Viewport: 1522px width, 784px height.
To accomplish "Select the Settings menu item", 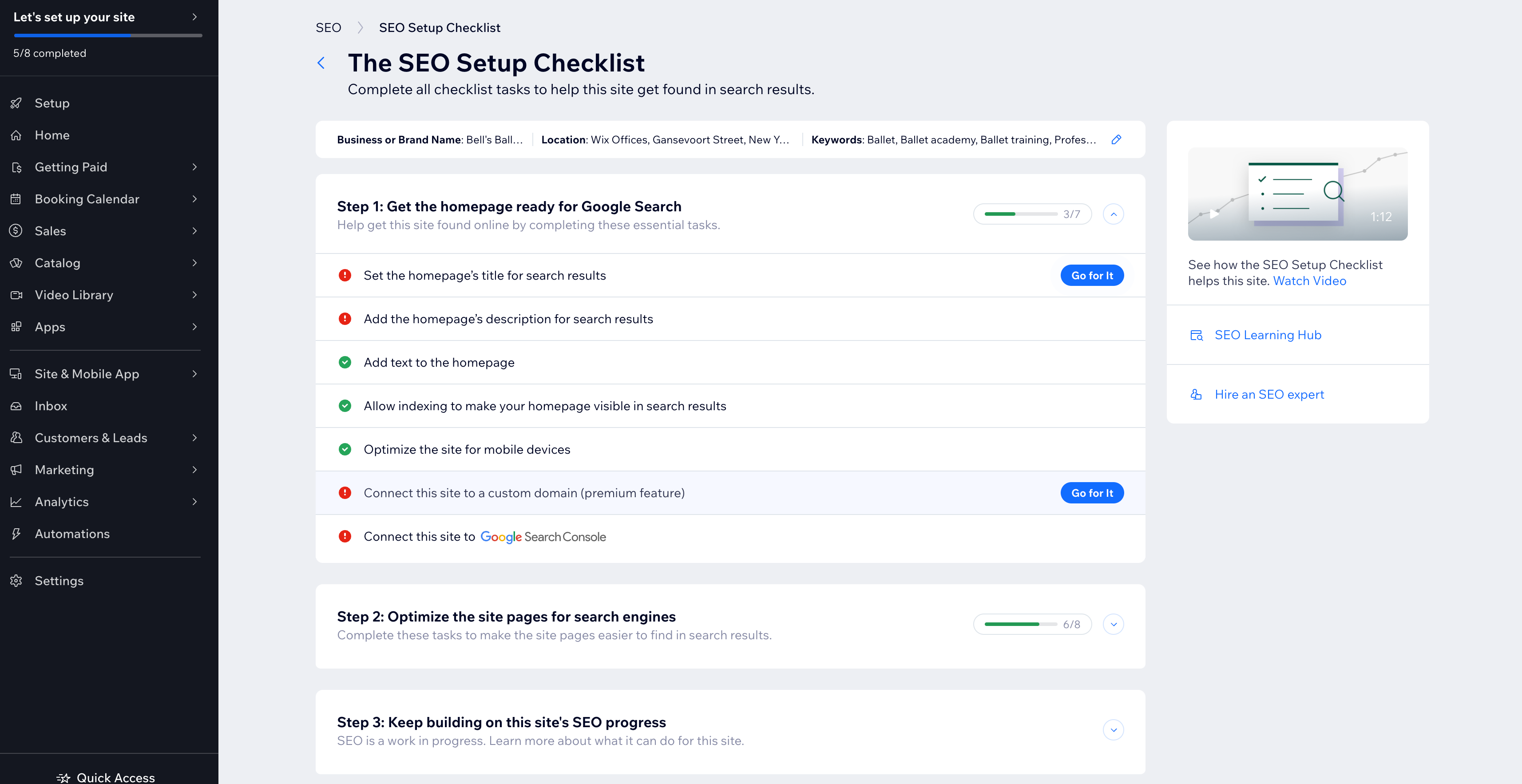I will [58, 580].
